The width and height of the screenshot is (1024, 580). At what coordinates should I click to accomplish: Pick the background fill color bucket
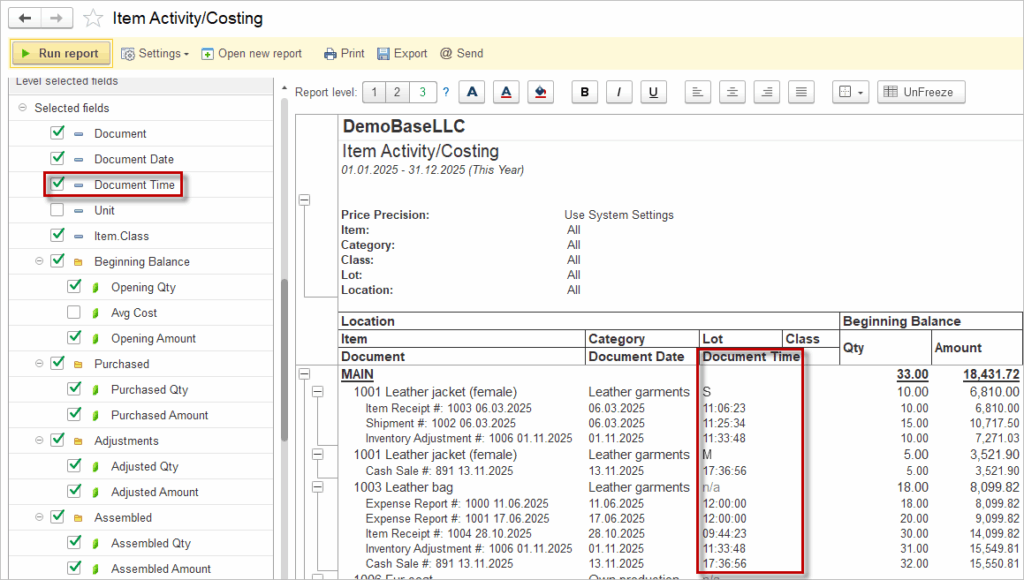pos(540,92)
